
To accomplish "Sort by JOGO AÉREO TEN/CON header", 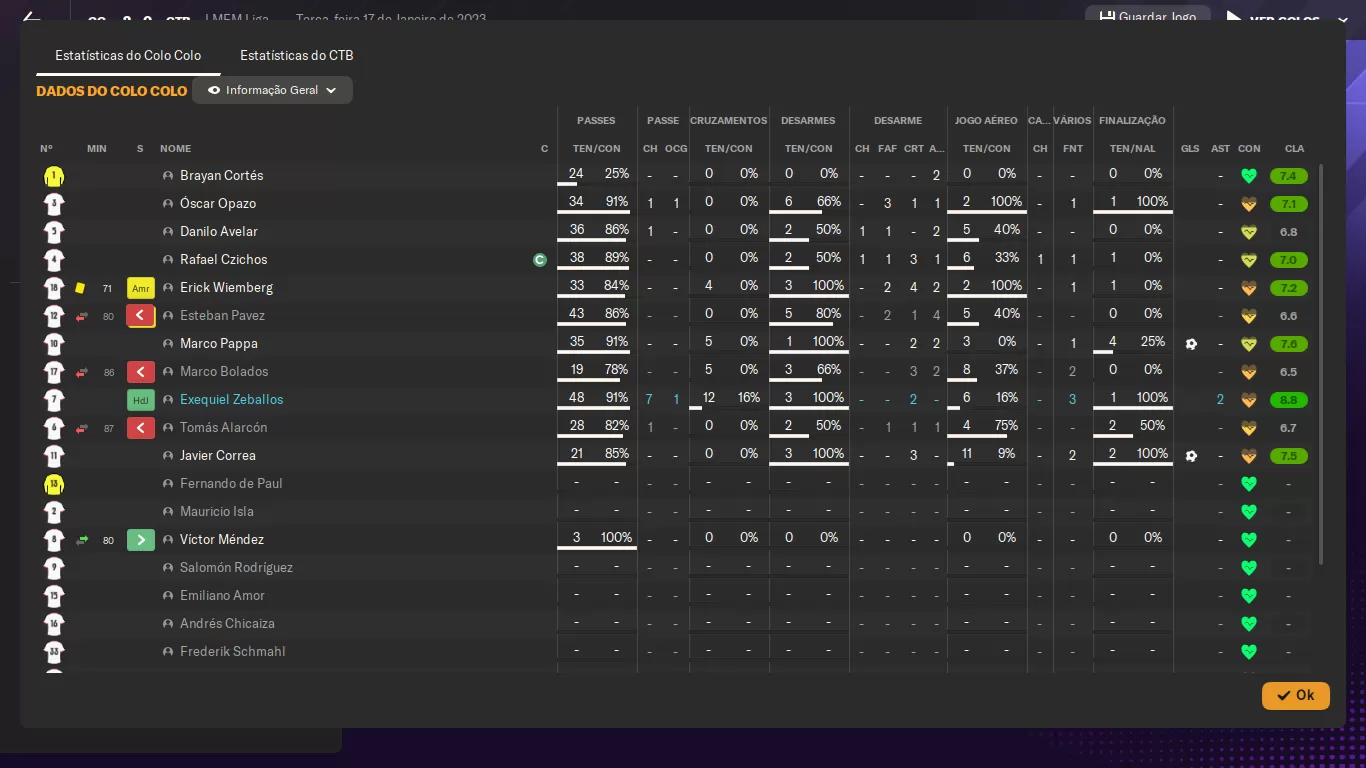I will point(986,149).
